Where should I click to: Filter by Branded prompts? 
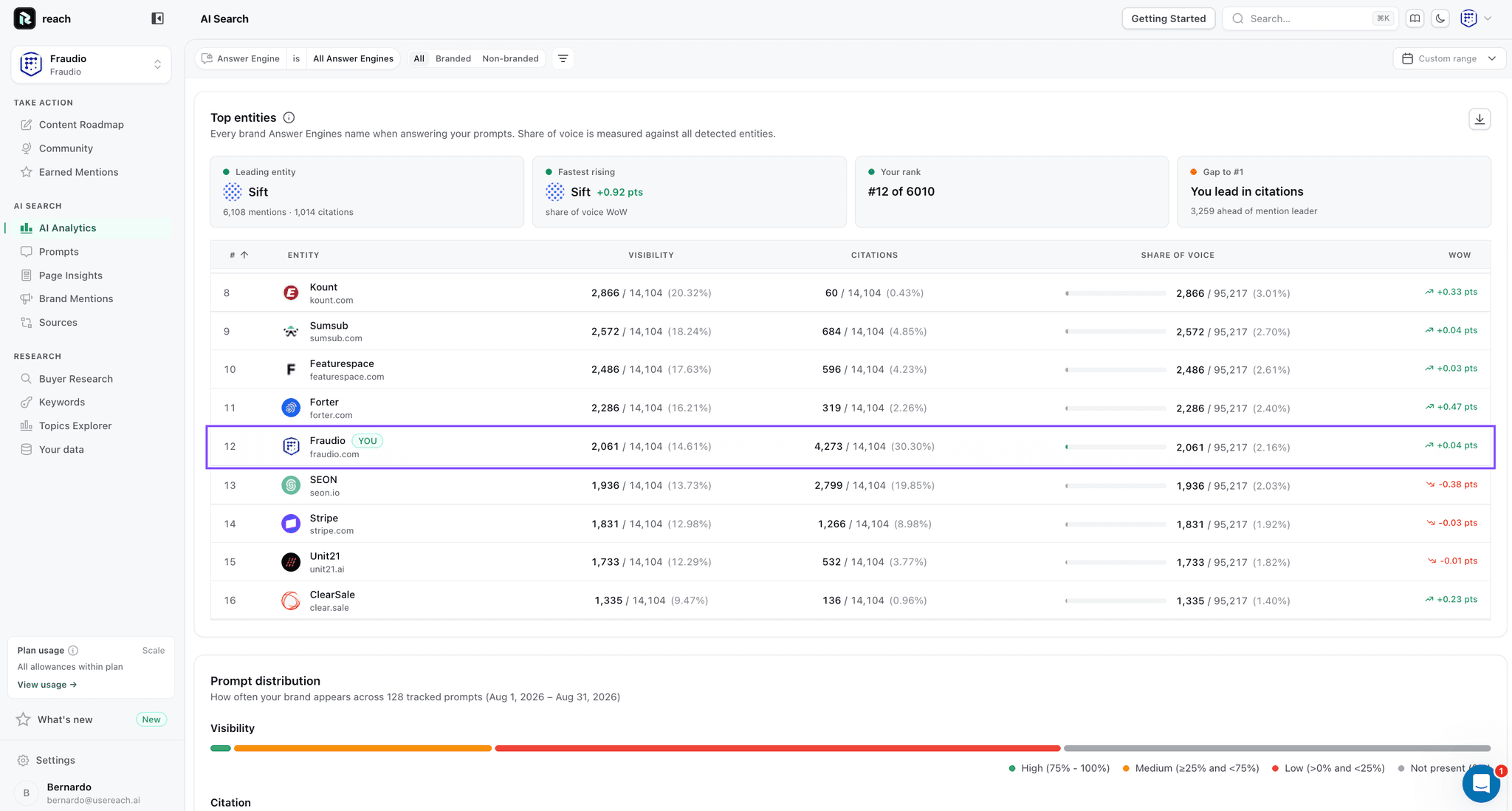click(x=453, y=58)
